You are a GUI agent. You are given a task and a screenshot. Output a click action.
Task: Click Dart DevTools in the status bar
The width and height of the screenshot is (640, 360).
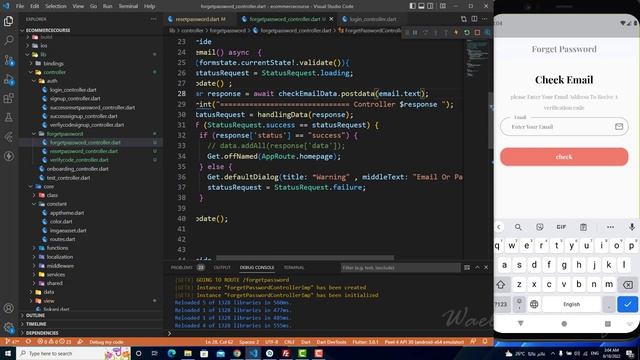click(x=331, y=342)
